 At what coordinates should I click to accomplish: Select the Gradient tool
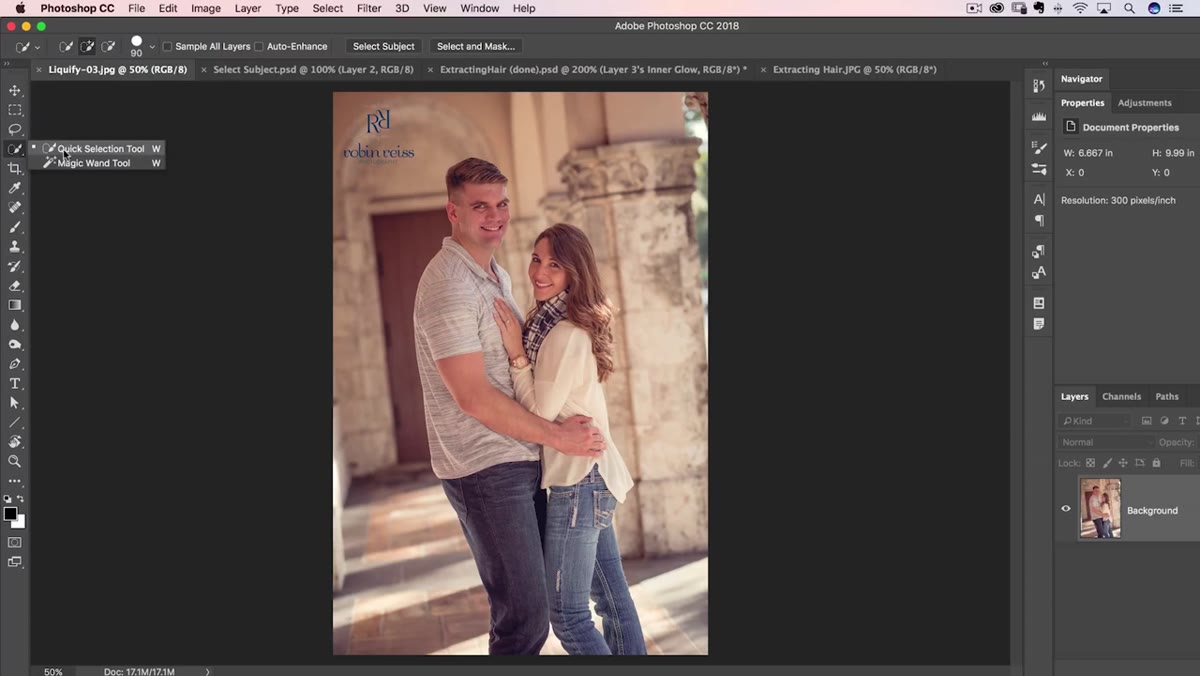[15, 305]
